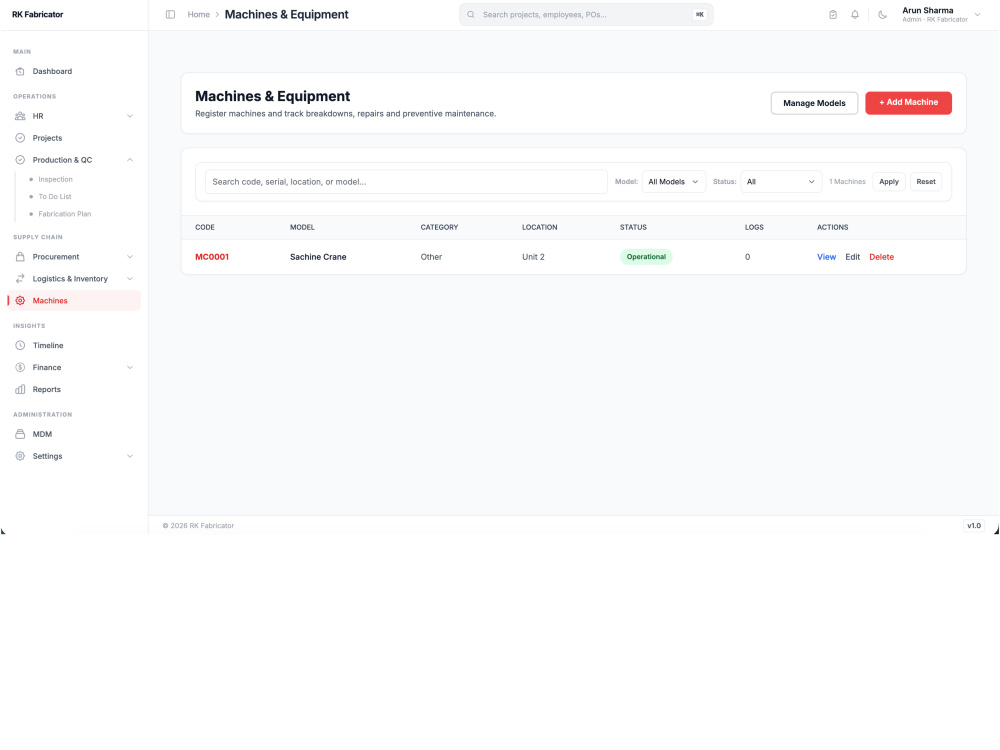Expand the HR menu chevron

(x=130, y=116)
